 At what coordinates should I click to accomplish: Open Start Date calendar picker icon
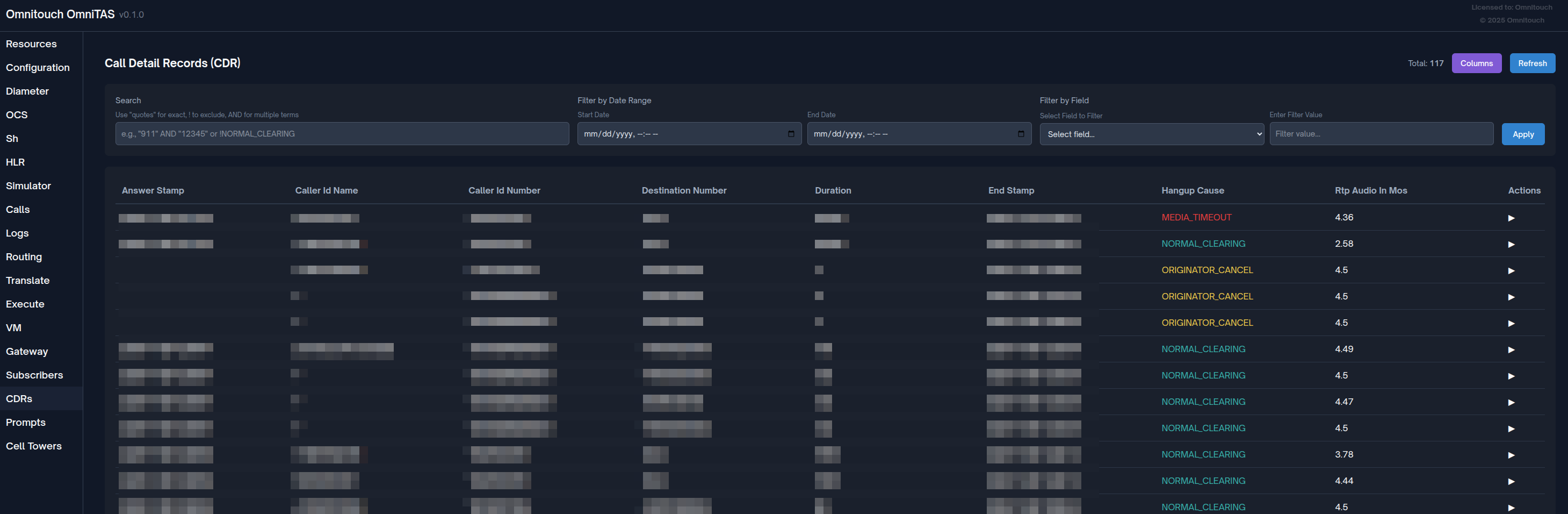coord(791,134)
